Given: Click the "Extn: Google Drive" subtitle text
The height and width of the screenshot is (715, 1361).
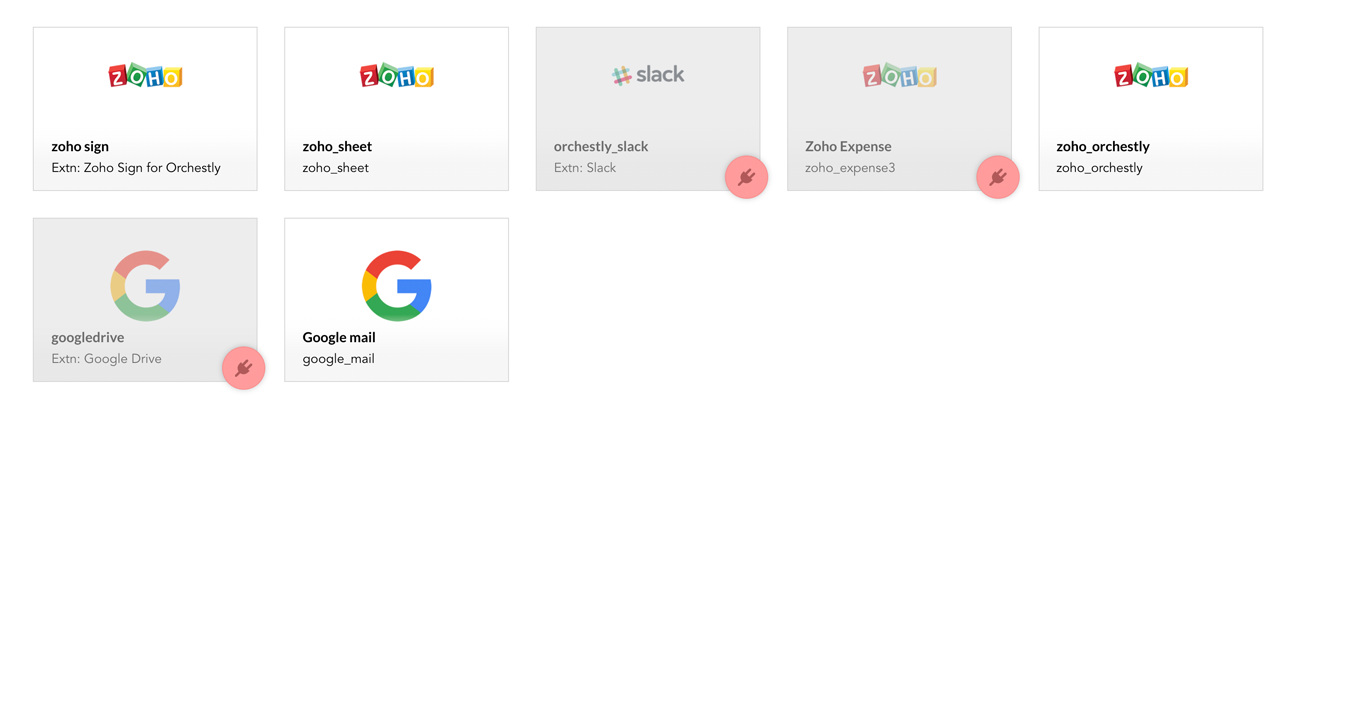Looking at the screenshot, I should coord(106,359).
